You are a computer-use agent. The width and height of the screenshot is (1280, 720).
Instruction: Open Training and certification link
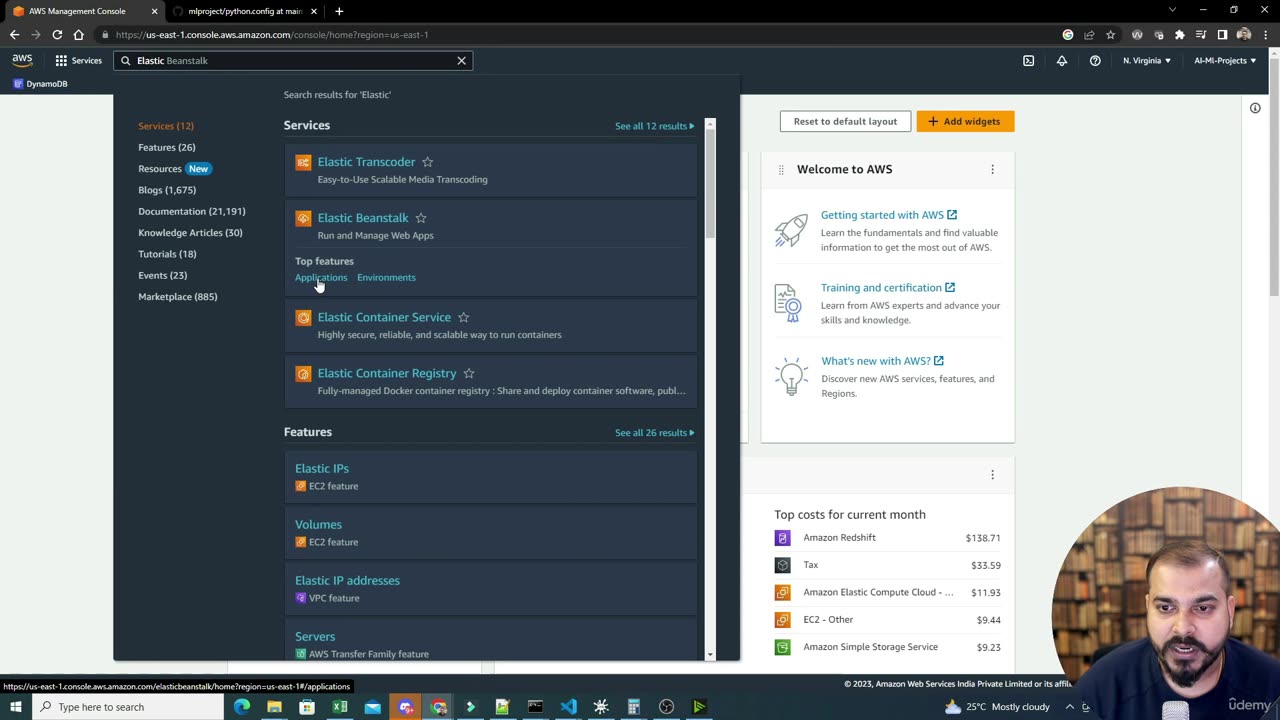[x=887, y=288]
